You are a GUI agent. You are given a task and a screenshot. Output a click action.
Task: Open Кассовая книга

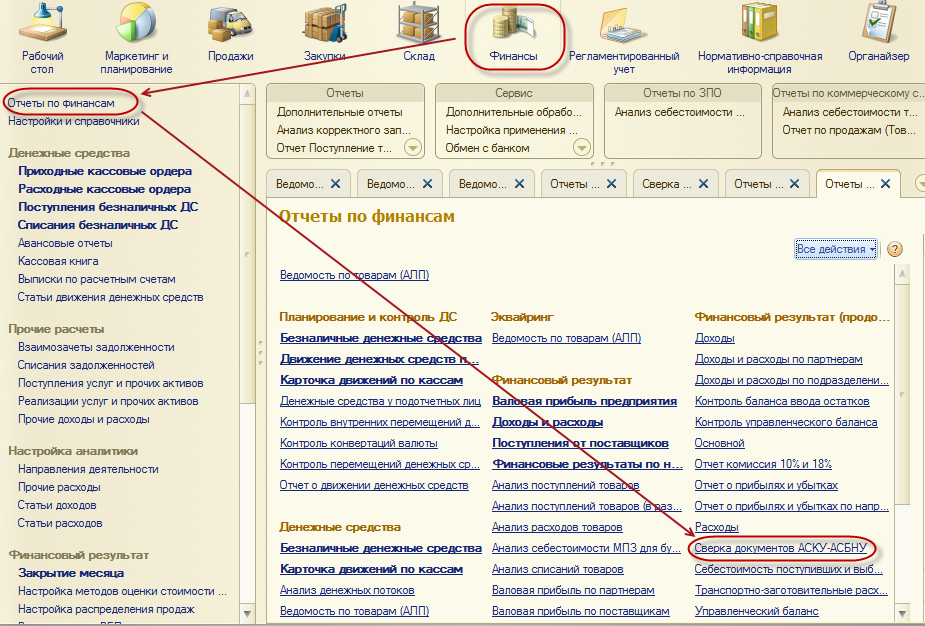tap(58, 261)
